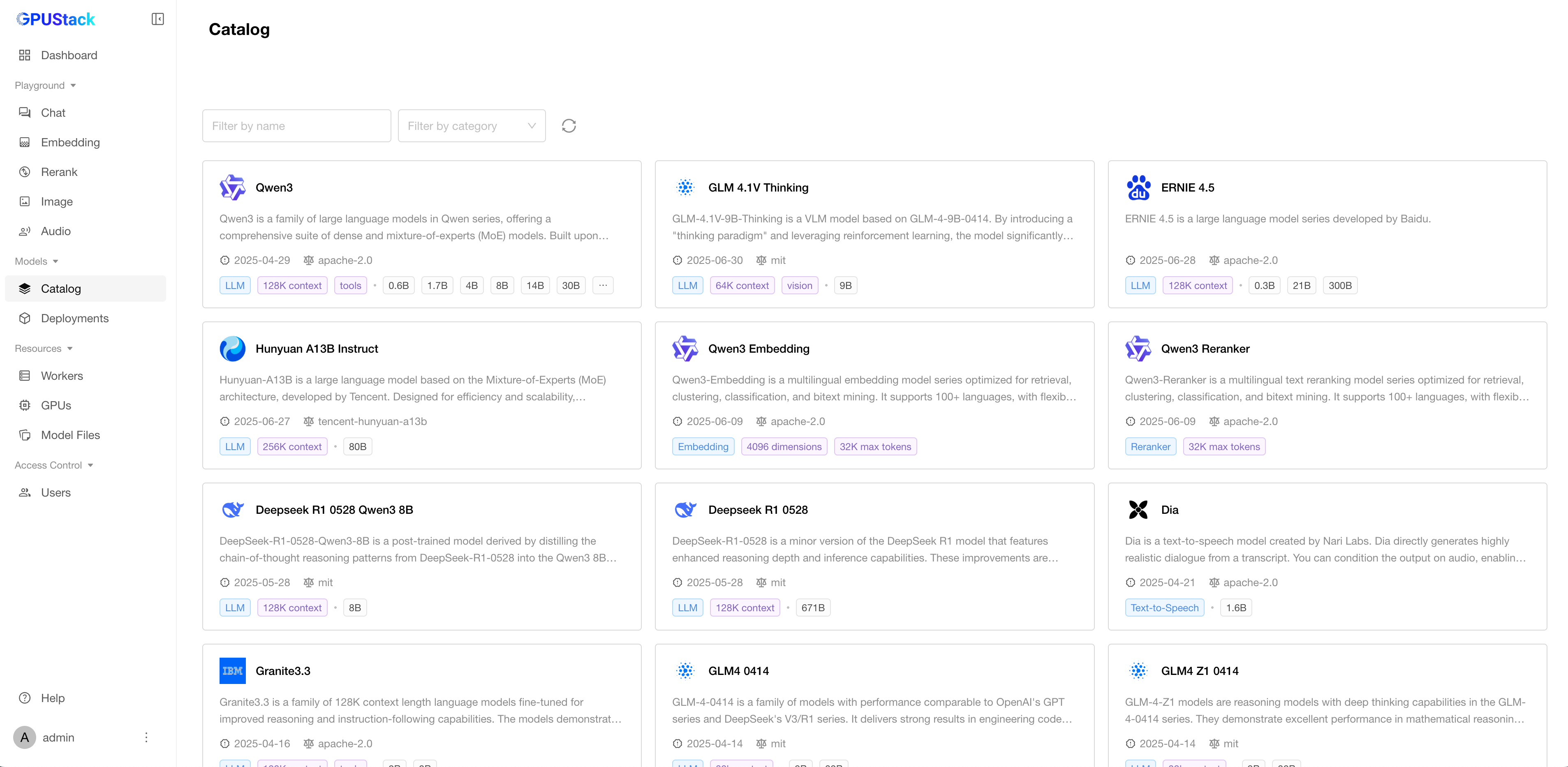1568x767 pixels.
Task: Click the Qwen3 model logo
Action: point(233,187)
